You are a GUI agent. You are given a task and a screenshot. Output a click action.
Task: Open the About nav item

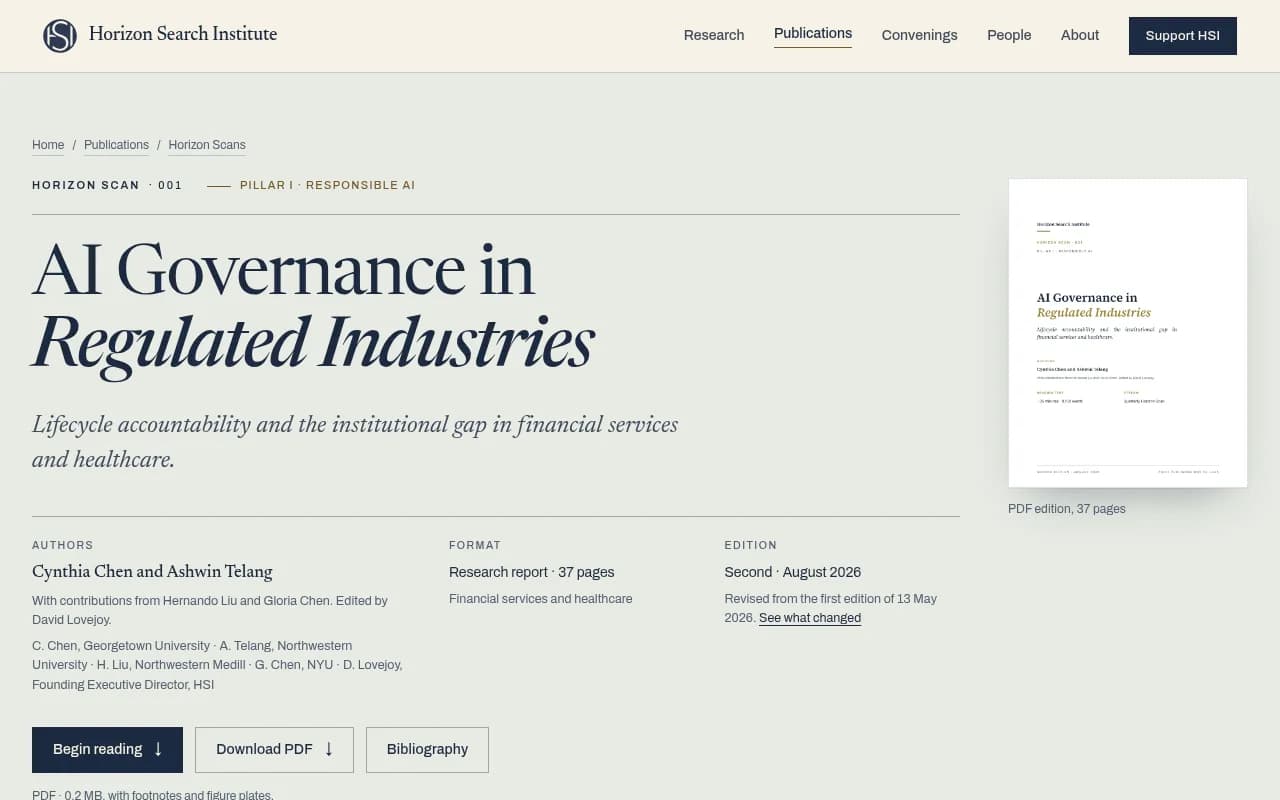pos(1080,35)
